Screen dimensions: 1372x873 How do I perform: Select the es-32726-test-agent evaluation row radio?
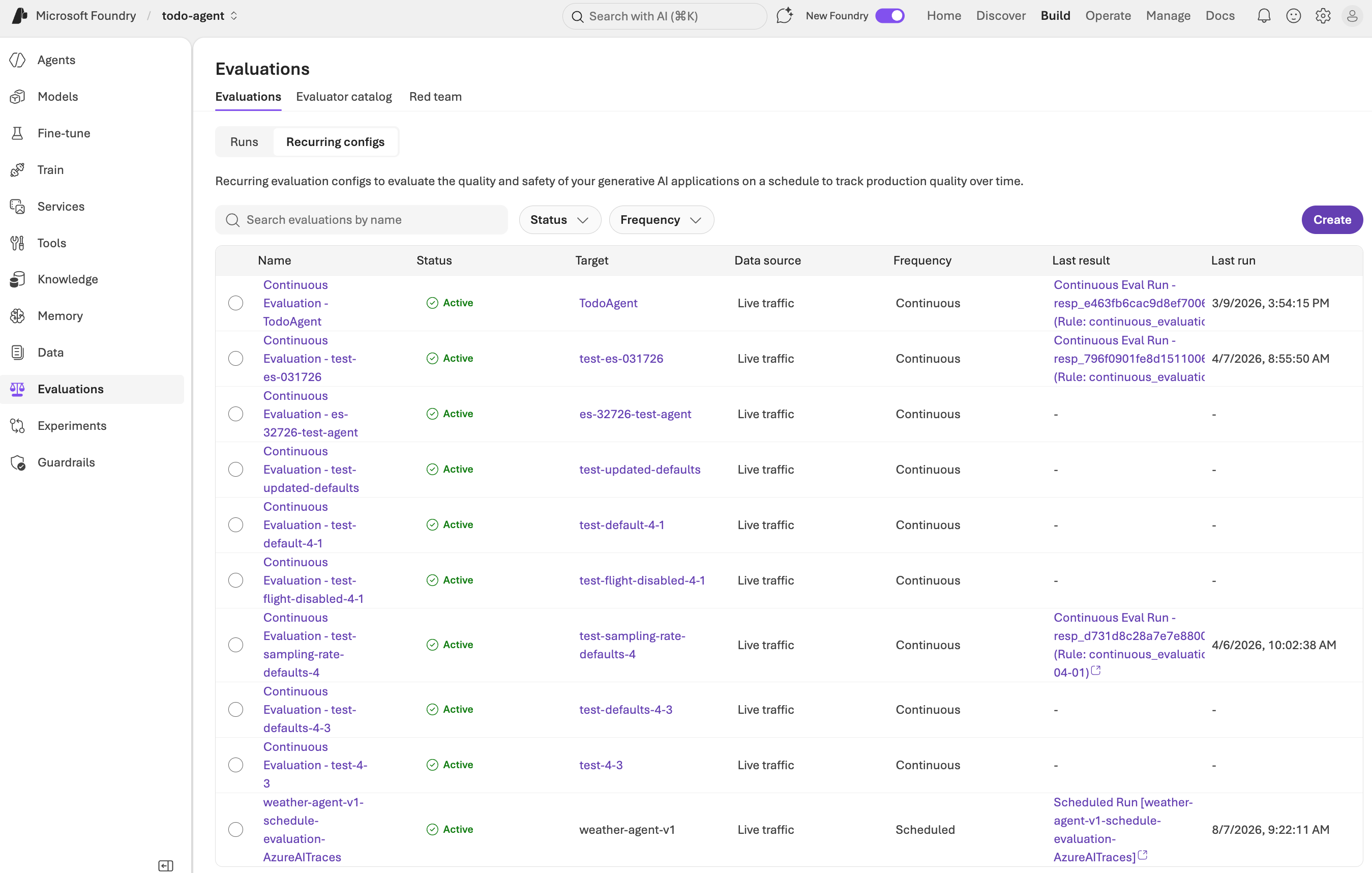236,414
